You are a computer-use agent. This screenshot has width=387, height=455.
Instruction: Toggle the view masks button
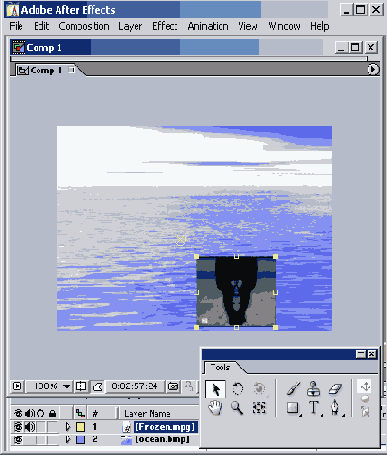pos(98,387)
